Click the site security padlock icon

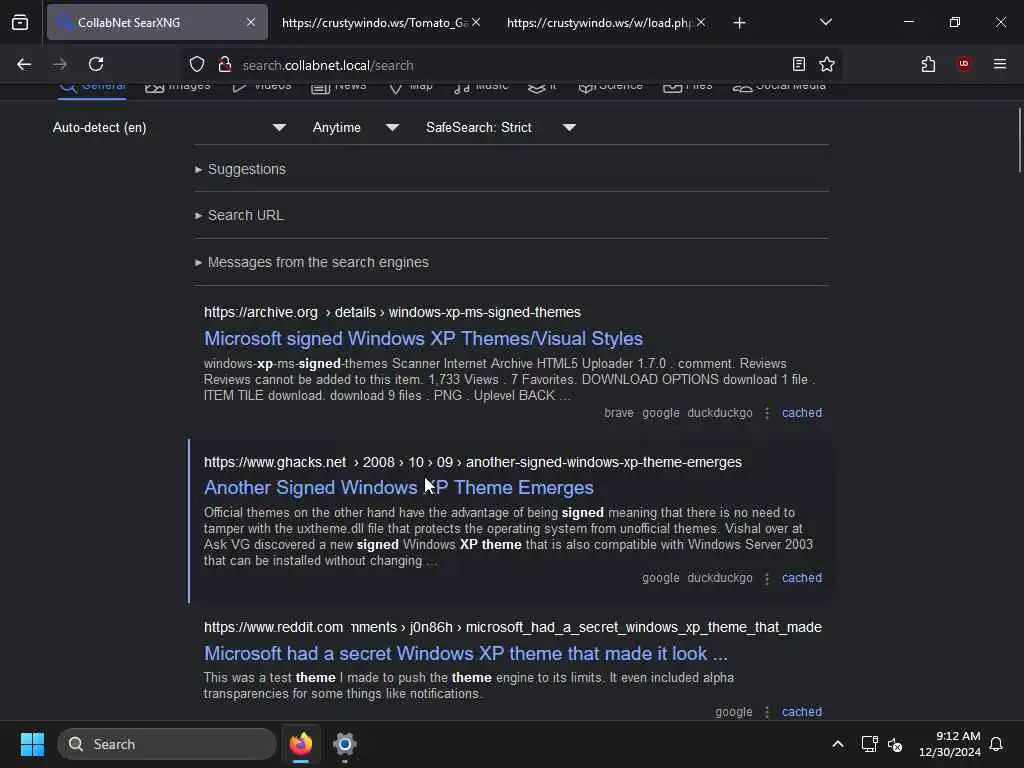225,65
